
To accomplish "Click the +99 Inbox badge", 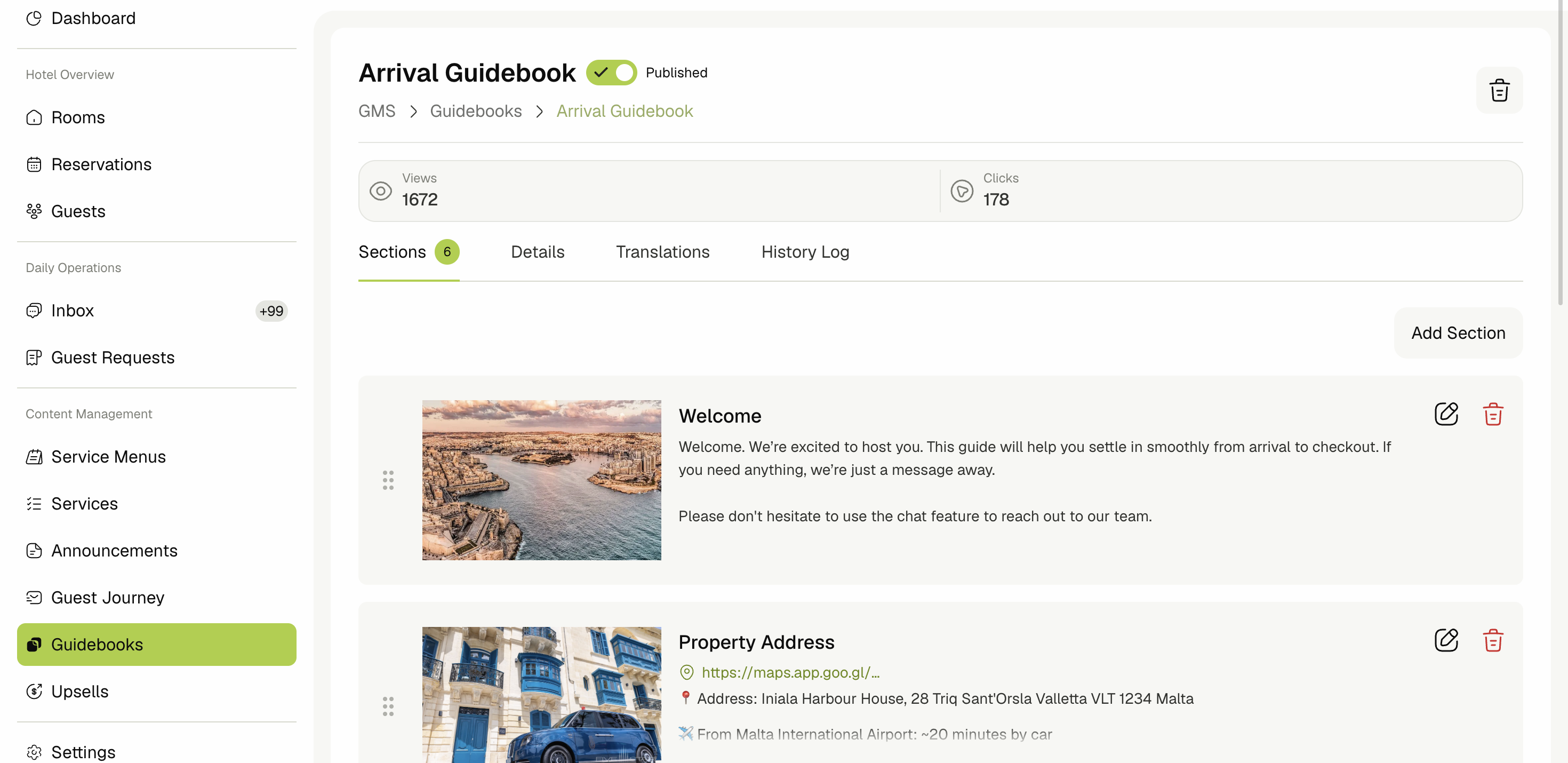I will 271,311.
